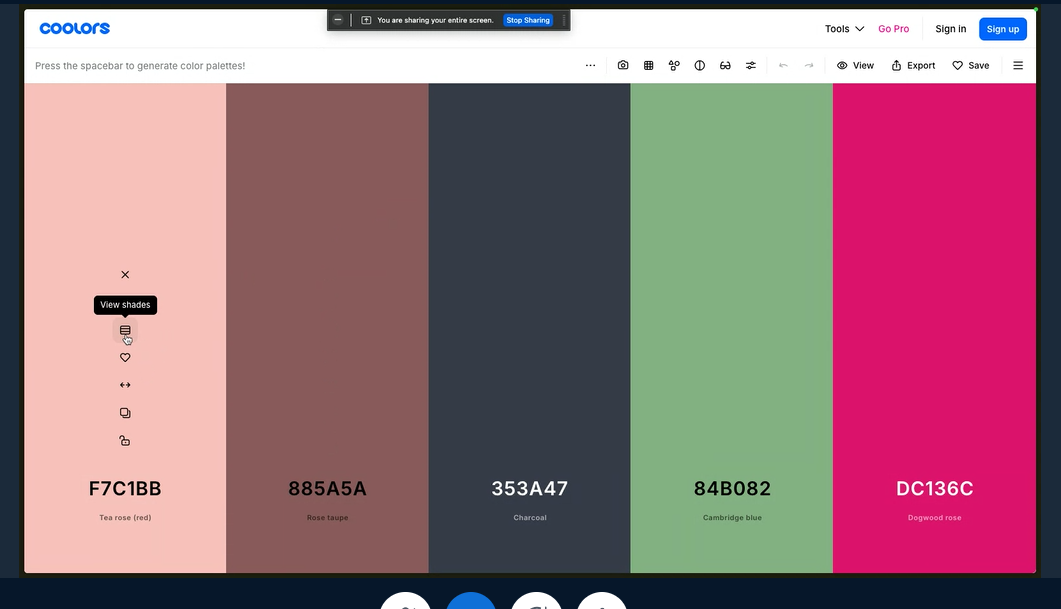The width and height of the screenshot is (1061, 609).
Task: Click the "Rose taupe" color name
Action: tap(328, 518)
